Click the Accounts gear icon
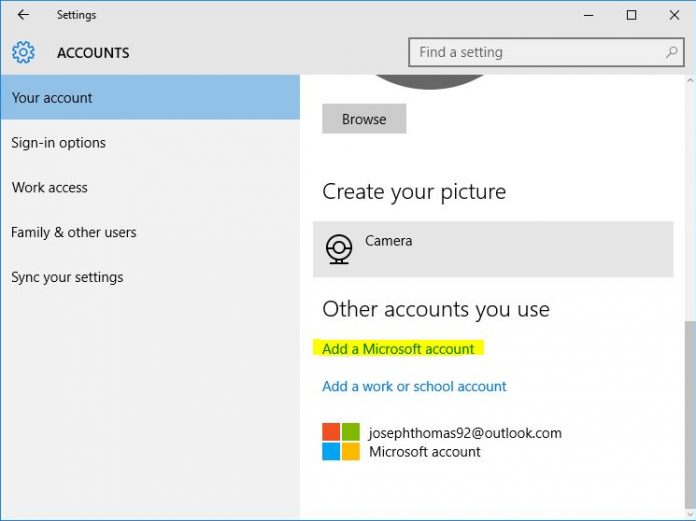This screenshot has width=696, height=521. click(x=23, y=53)
